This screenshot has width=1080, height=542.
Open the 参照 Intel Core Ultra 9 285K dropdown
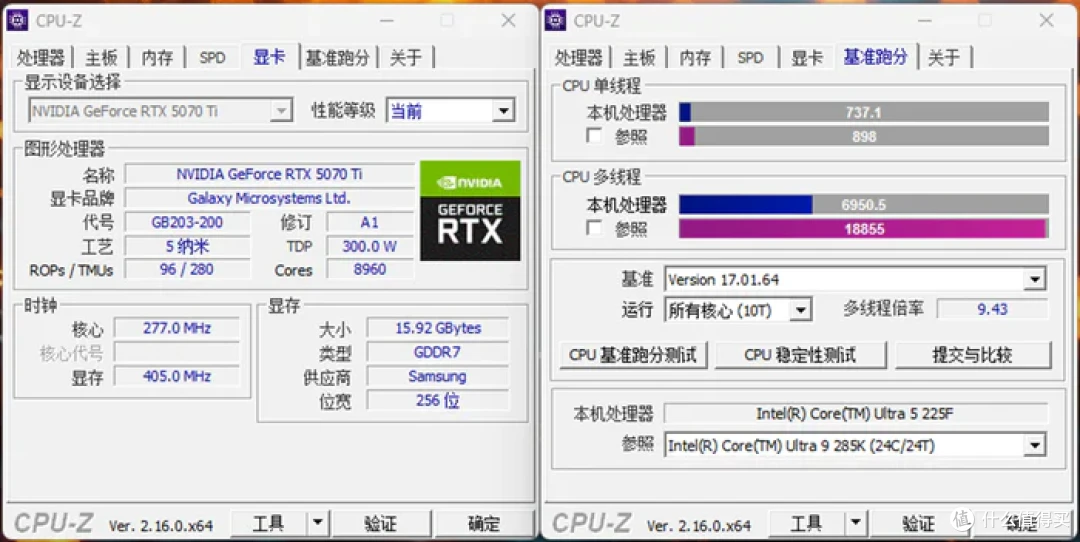coord(855,446)
